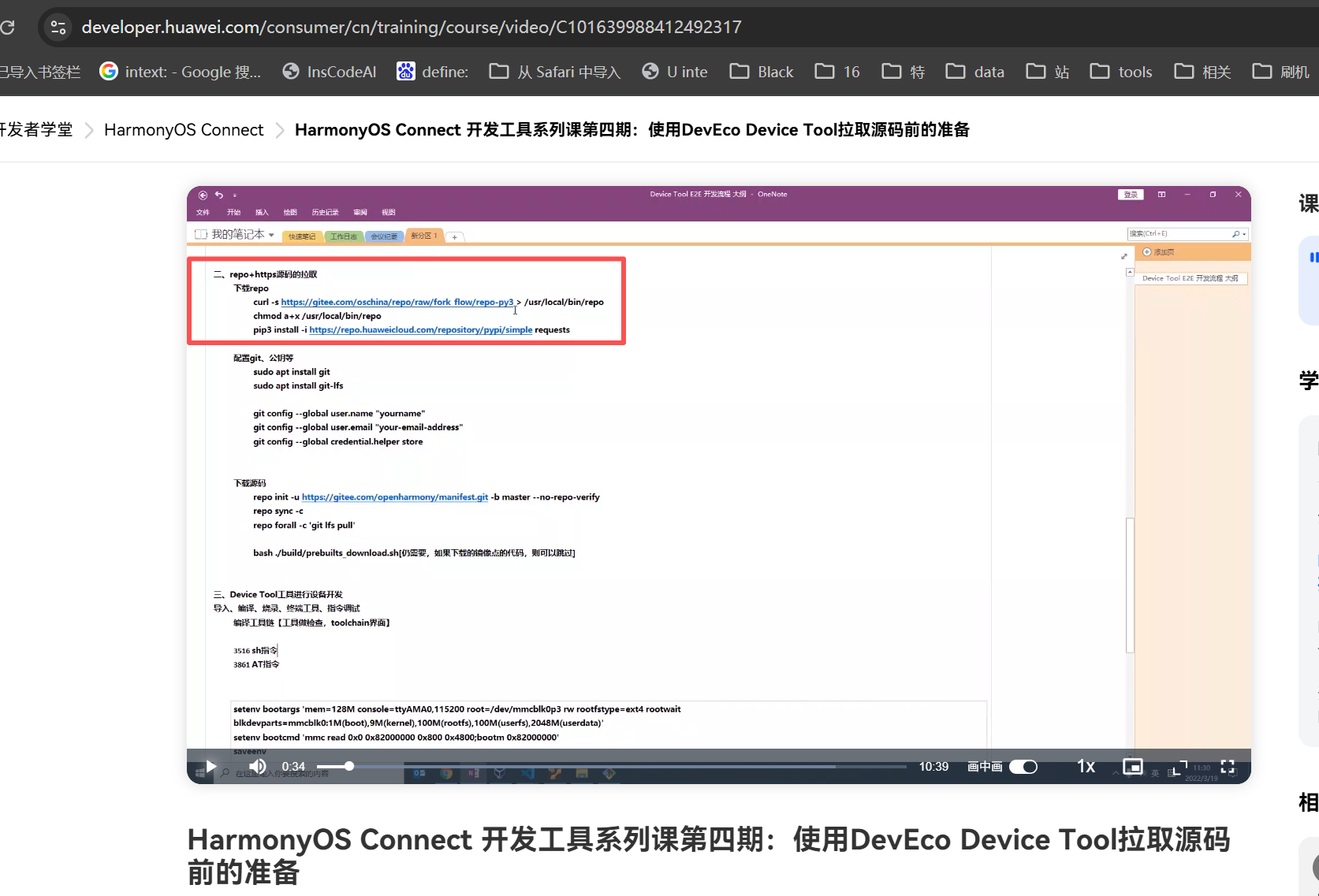Click the OneNote search magnifier icon
This screenshot has width=1319, height=896.
(x=1236, y=234)
